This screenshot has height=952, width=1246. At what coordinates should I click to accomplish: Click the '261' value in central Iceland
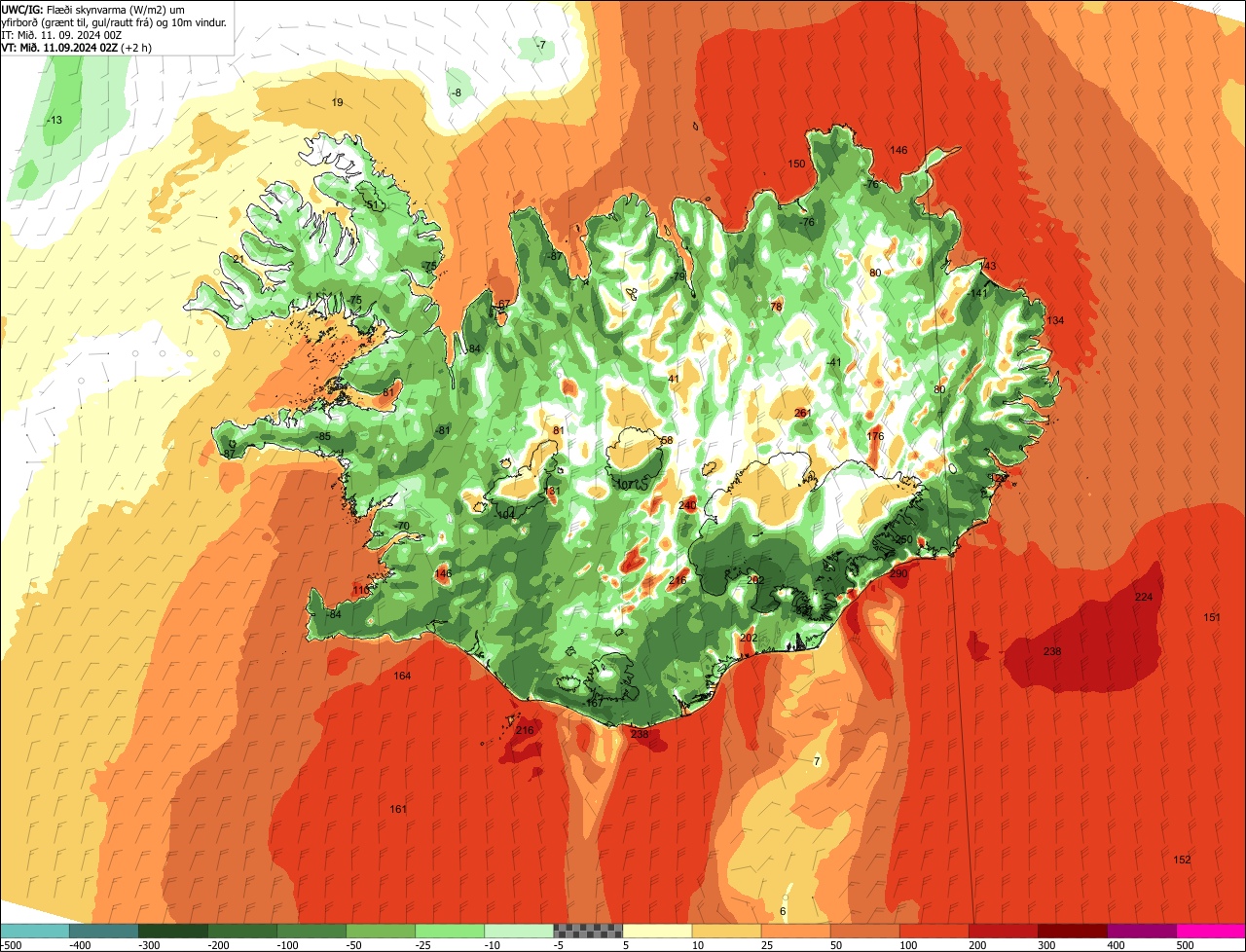(x=802, y=413)
